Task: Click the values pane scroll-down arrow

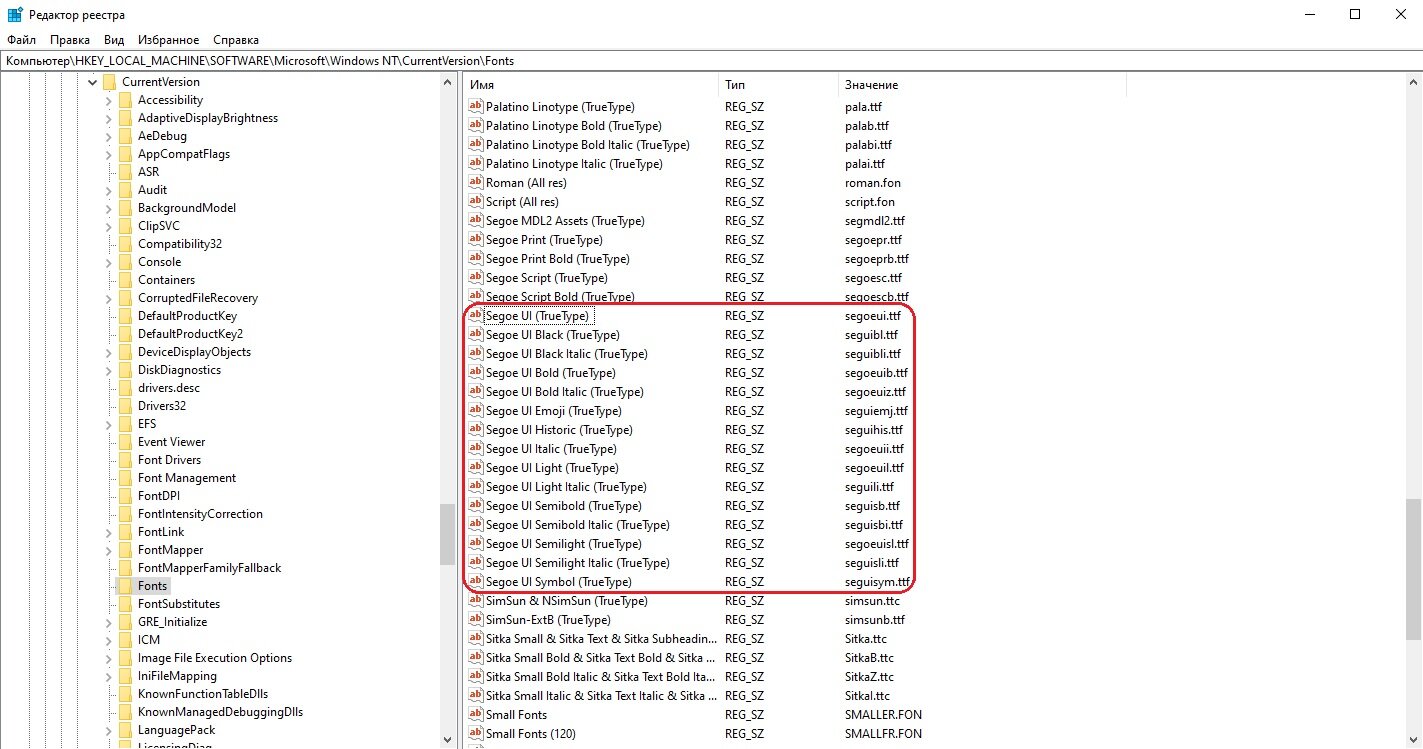Action: [x=1413, y=740]
